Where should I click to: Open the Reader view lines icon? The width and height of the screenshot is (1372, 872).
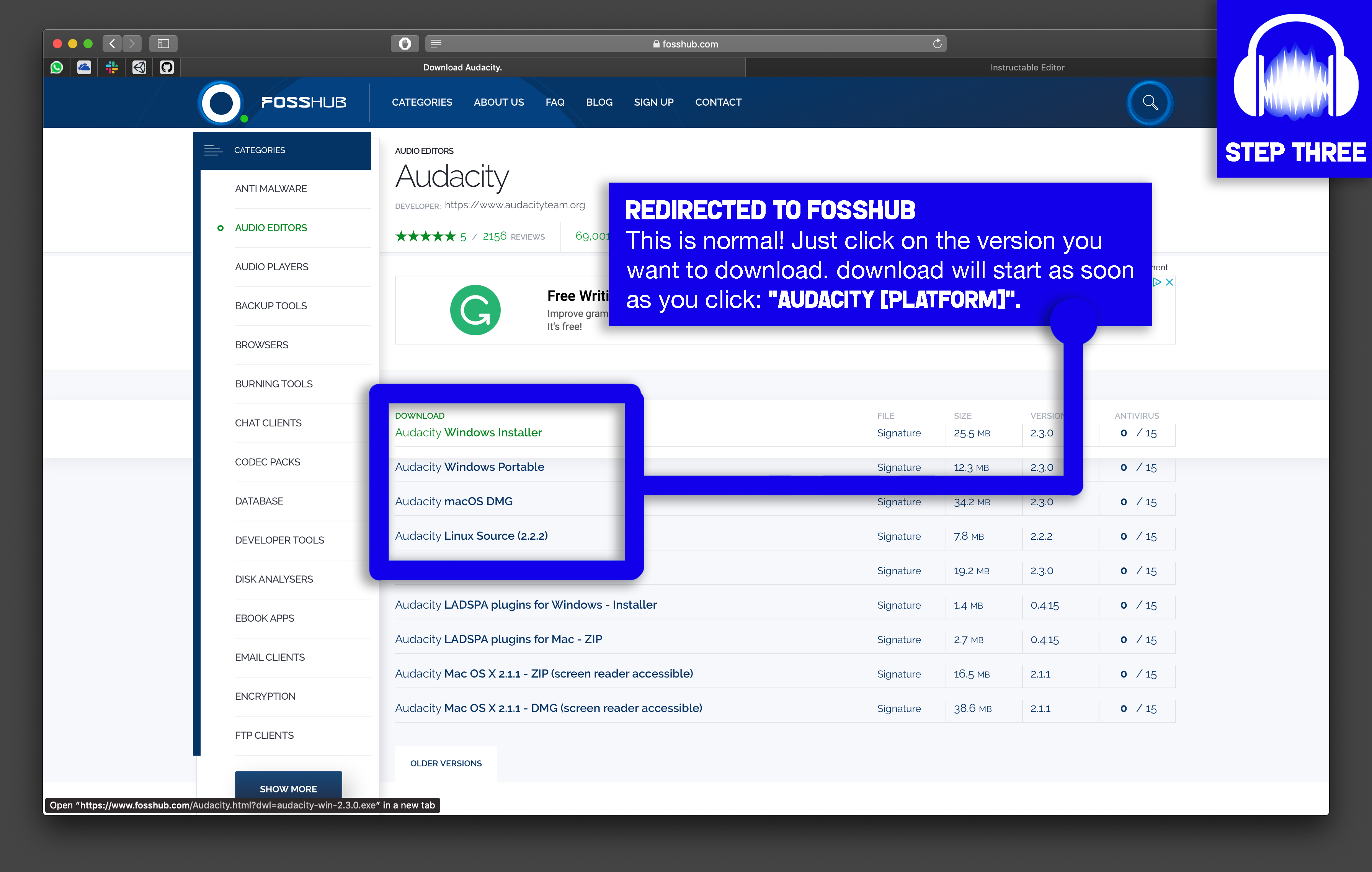click(x=436, y=43)
